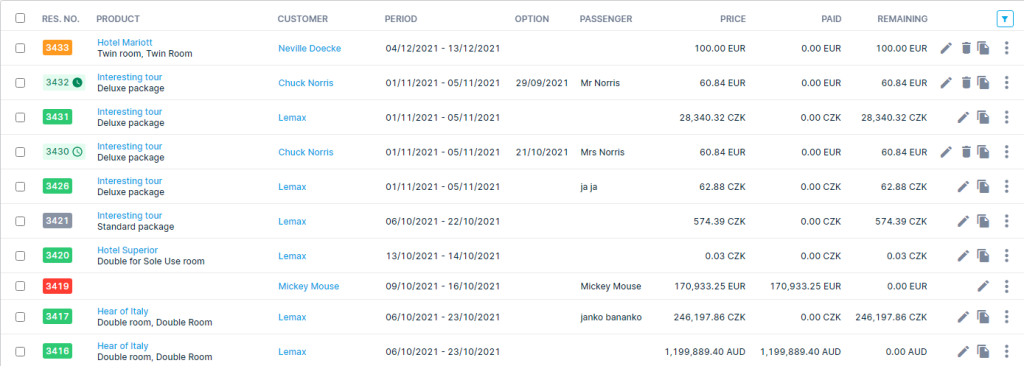
Task: Edit reservation 3433 with the pencil icon
Action: click(946, 48)
